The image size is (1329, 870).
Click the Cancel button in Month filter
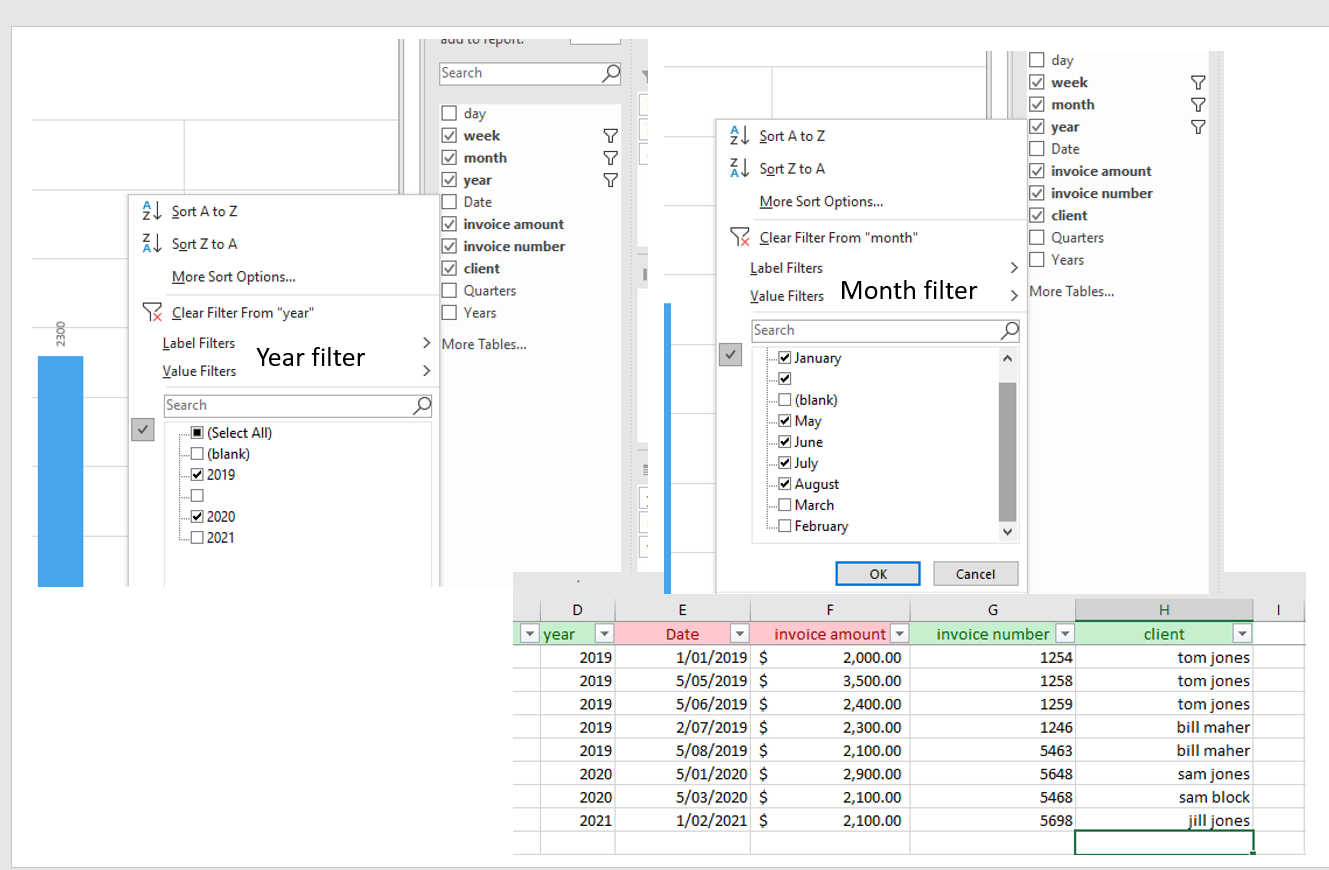coord(975,573)
